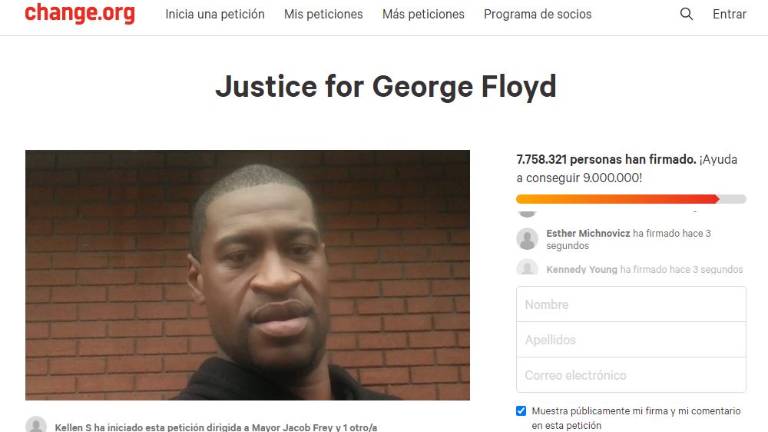
Task: Click Kennedy Young signer name
Action: click(x=582, y=269)
